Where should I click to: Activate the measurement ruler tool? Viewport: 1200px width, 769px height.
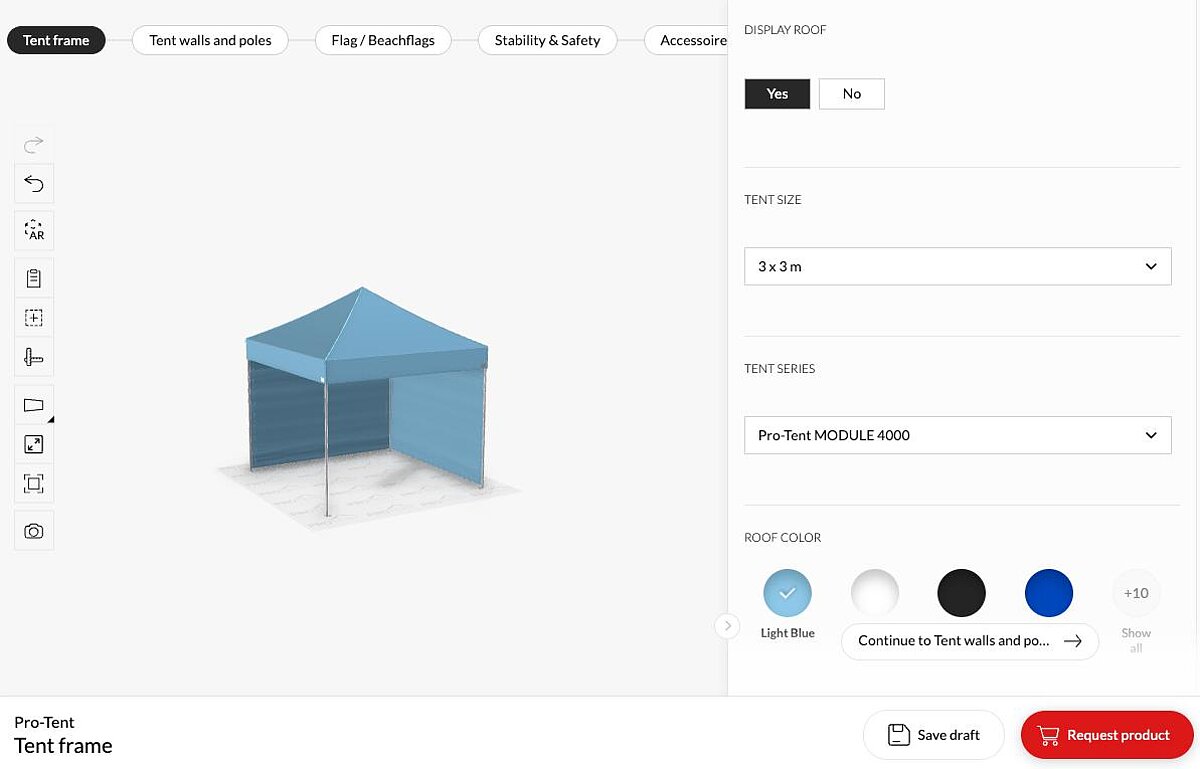coord(34,358)
